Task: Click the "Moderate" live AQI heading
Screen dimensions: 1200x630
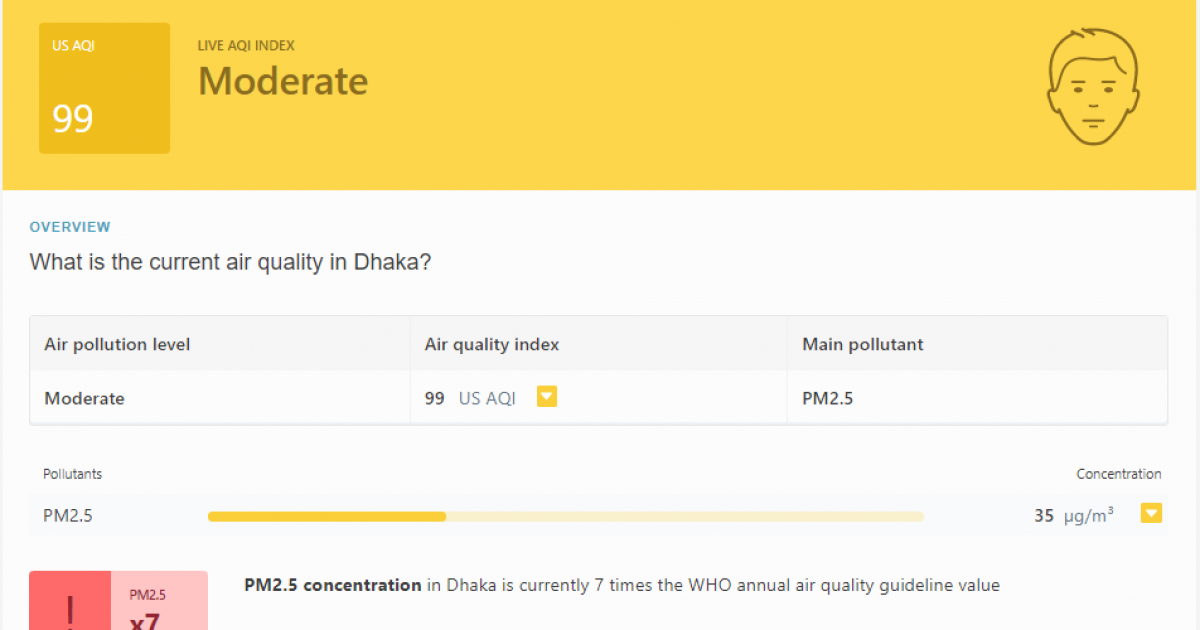Action: coord(283,81)
